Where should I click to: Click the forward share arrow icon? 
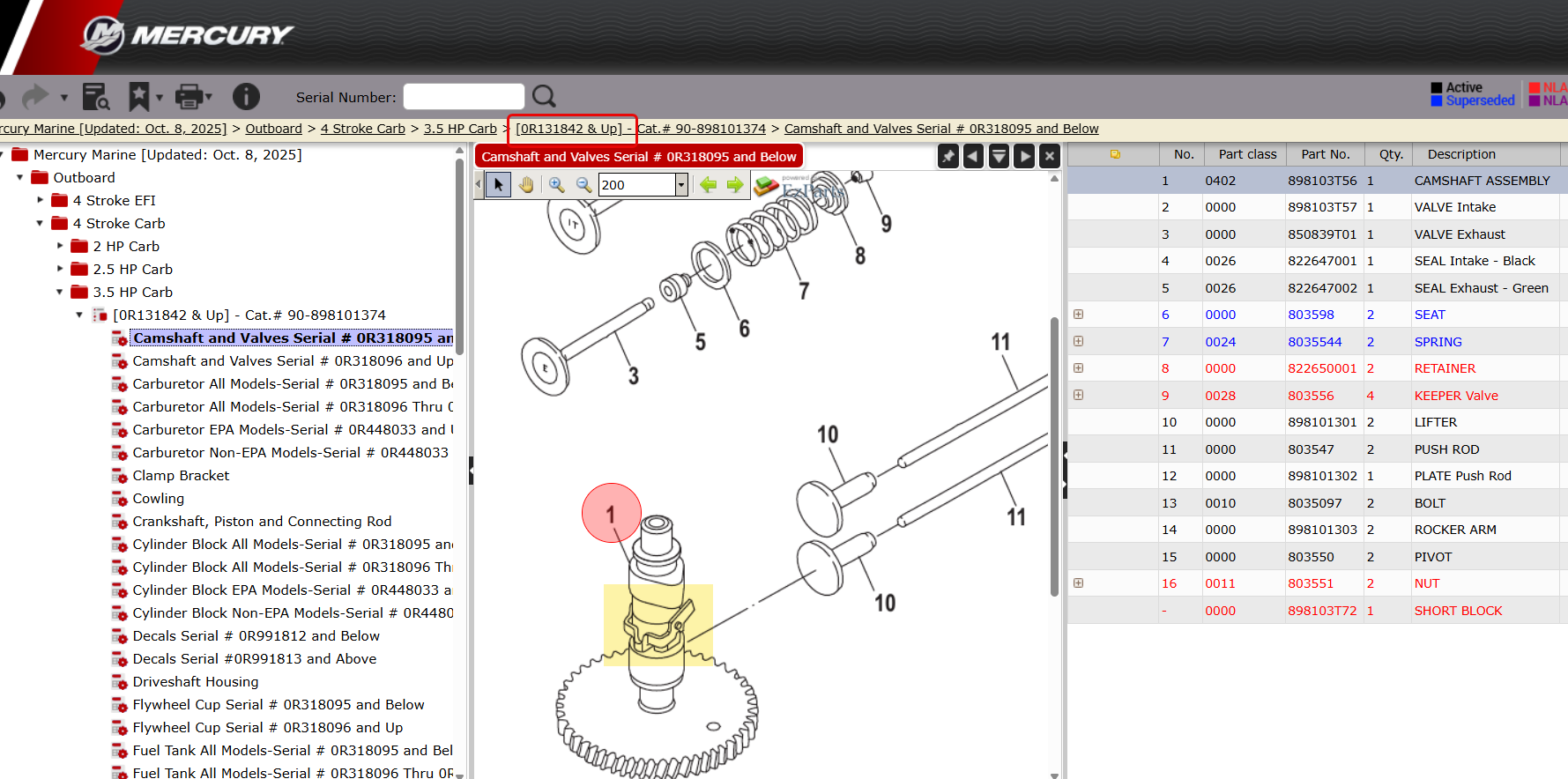(35, 96)
